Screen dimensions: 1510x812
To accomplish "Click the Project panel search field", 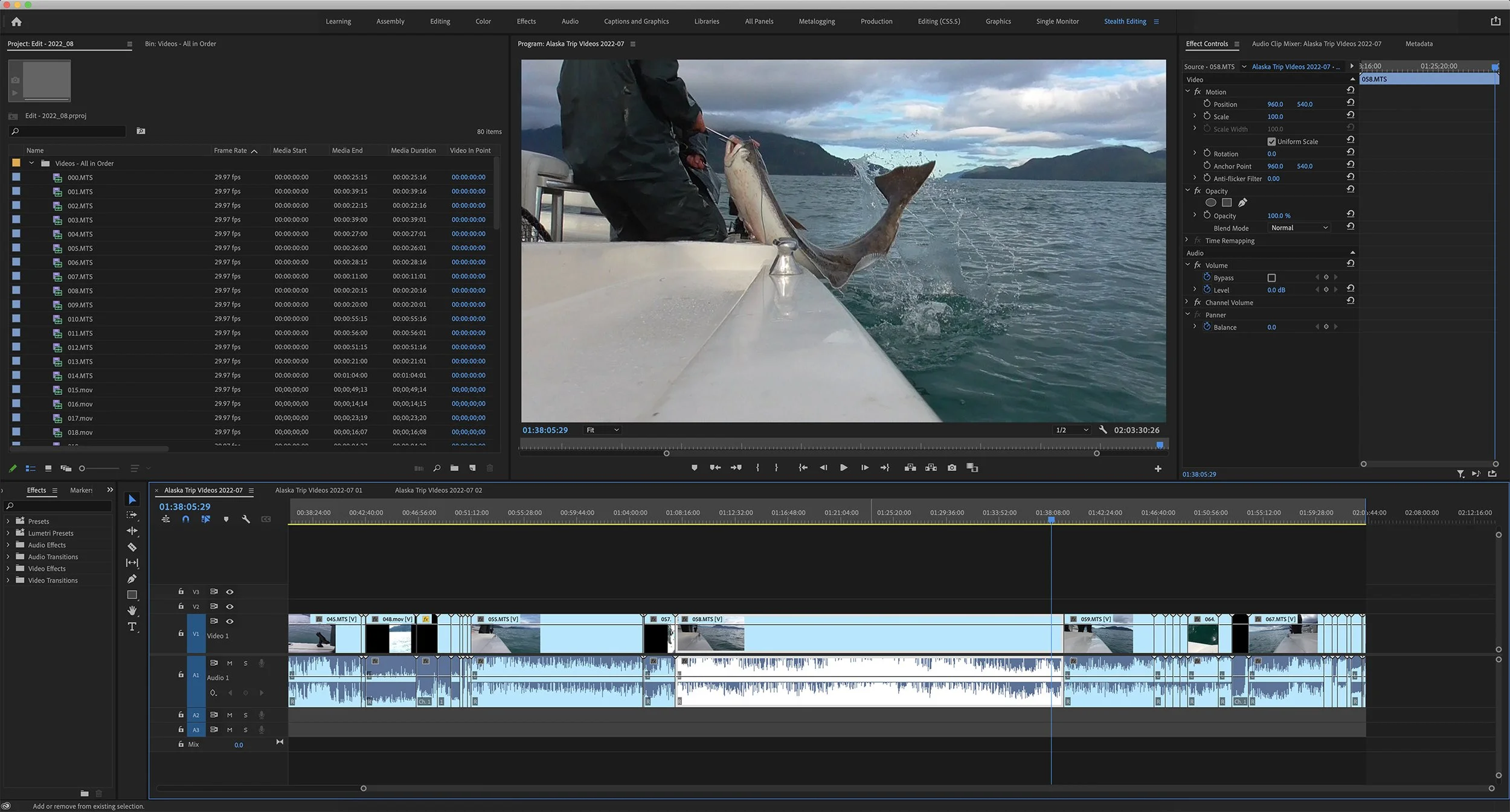I will (69, 131).
